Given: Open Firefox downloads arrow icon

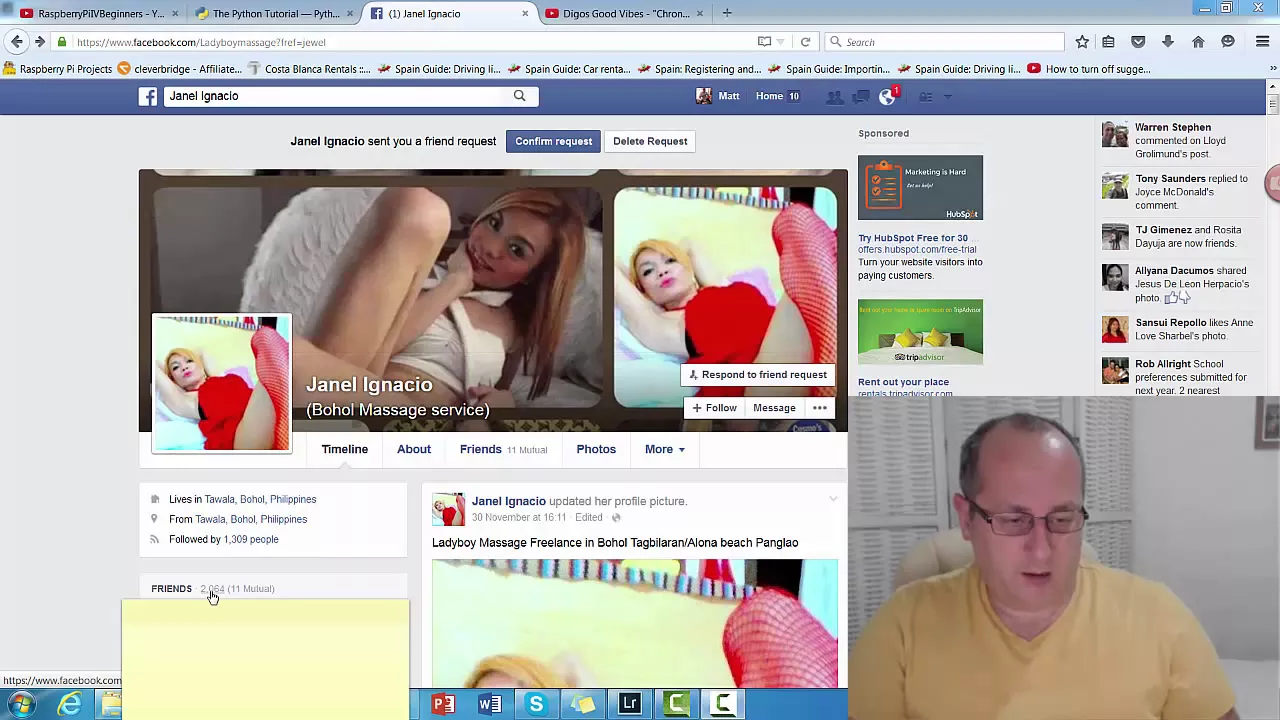Looking at the screenshot, I should [1168, 42].
